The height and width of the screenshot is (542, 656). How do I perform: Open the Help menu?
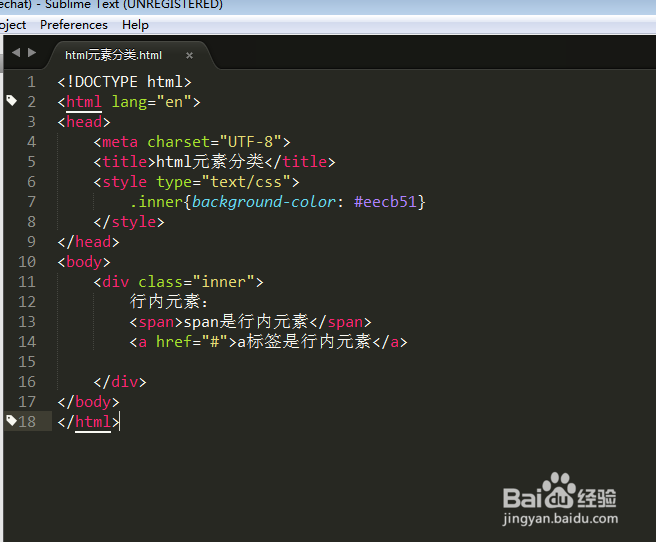(x=135, y=25)
